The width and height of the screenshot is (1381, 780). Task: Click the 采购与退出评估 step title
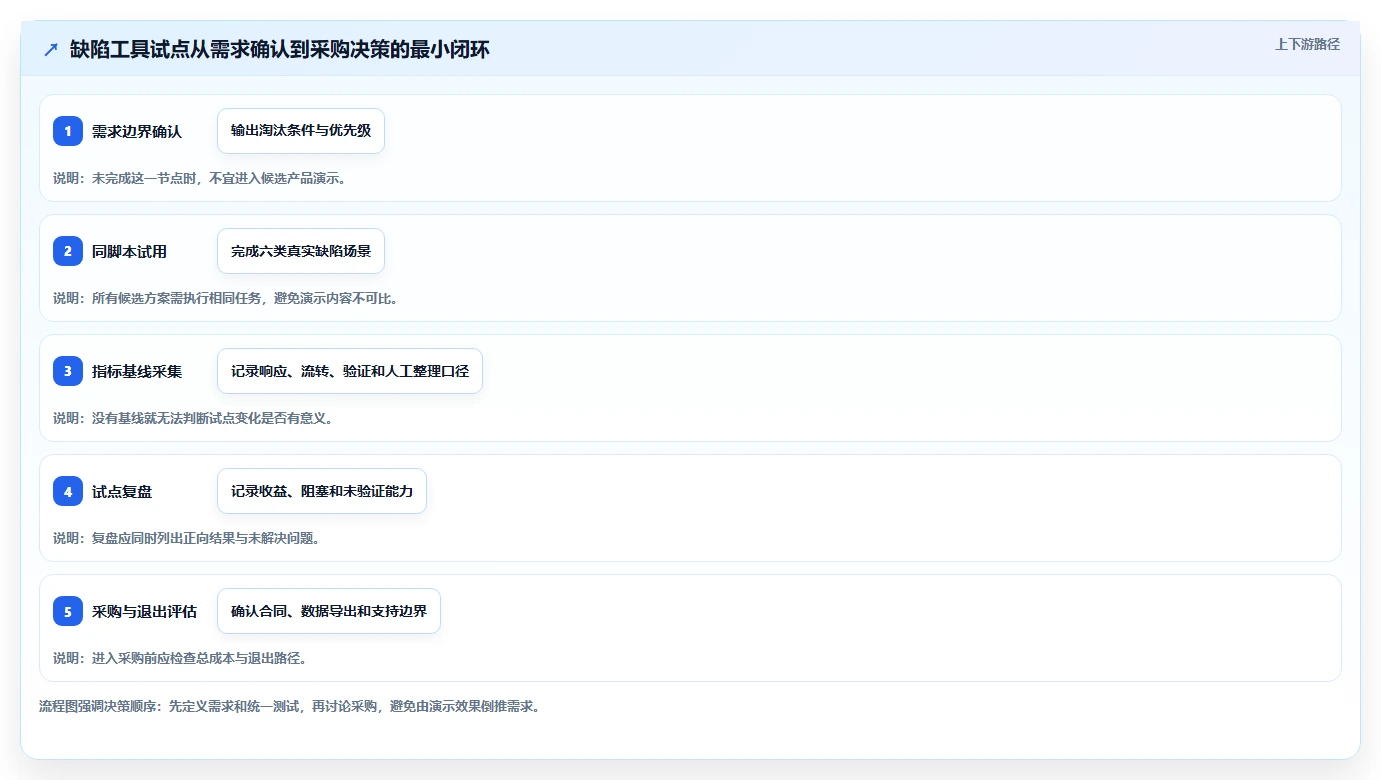pos(145,611)
